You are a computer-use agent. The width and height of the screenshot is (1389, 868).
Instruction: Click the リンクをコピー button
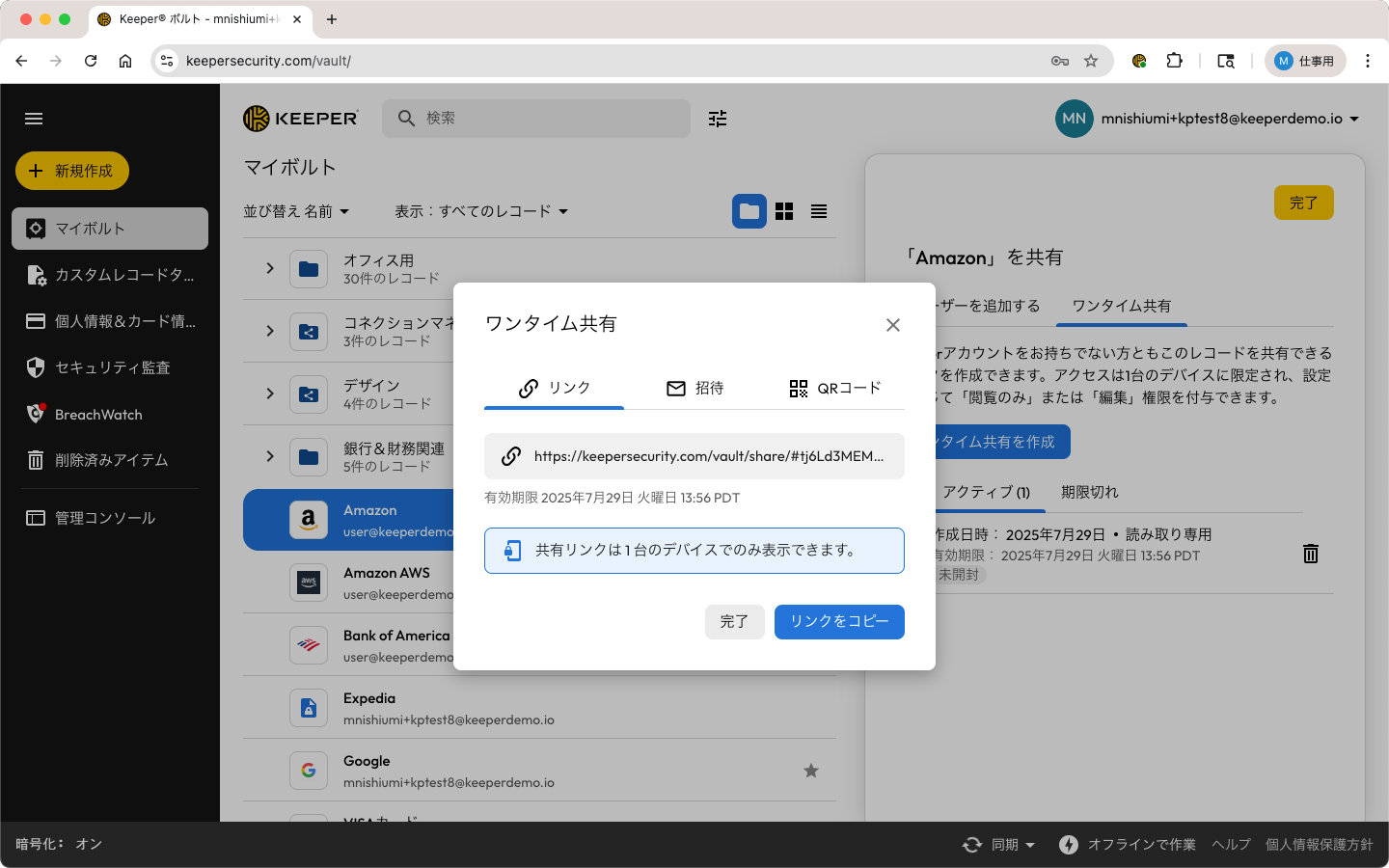coord(839,622)
